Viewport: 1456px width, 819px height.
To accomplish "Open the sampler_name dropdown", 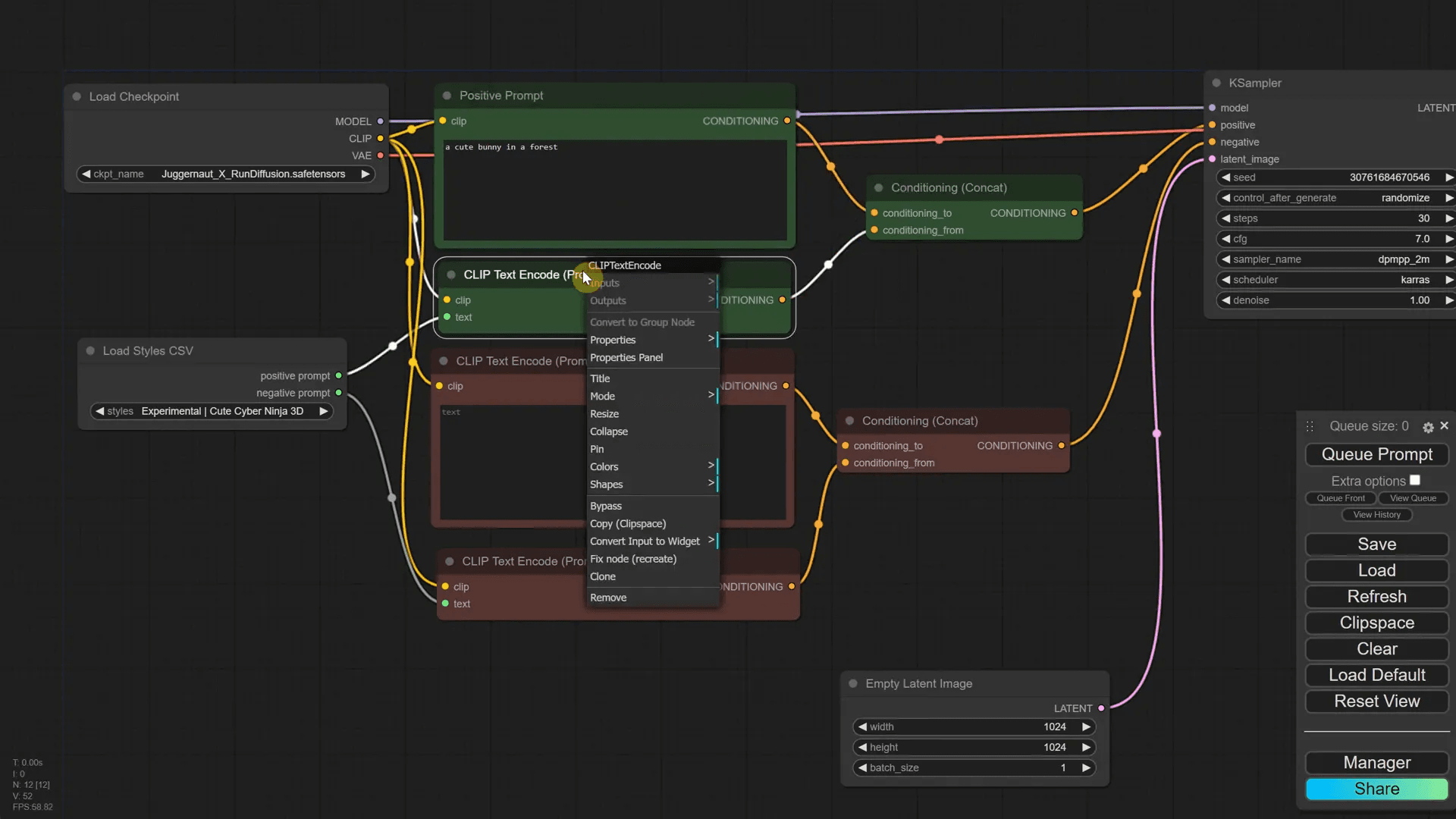I will pos(1335,259).
